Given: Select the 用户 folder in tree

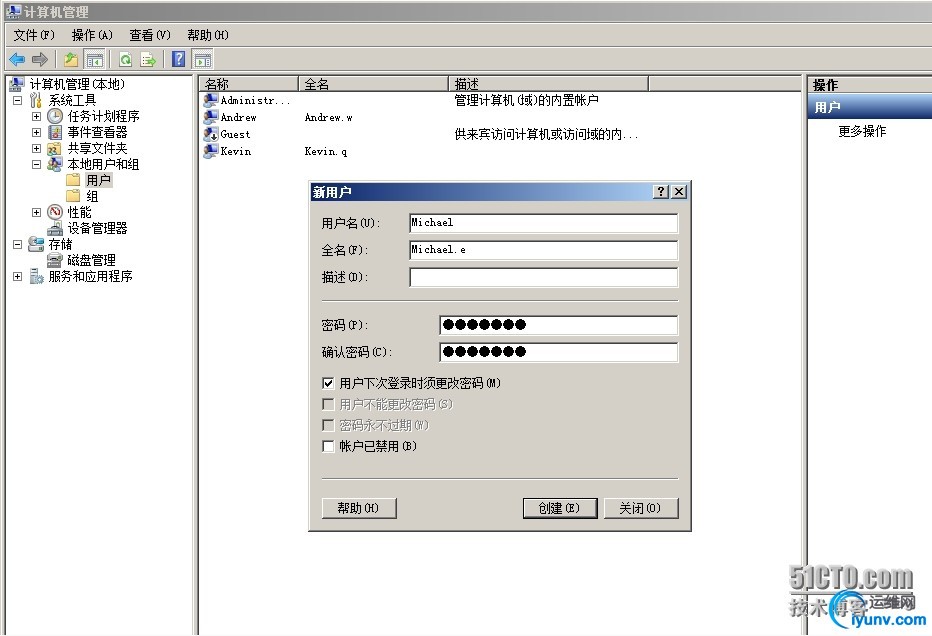Looking at the screenshot, I should click(x=98, y=180).
